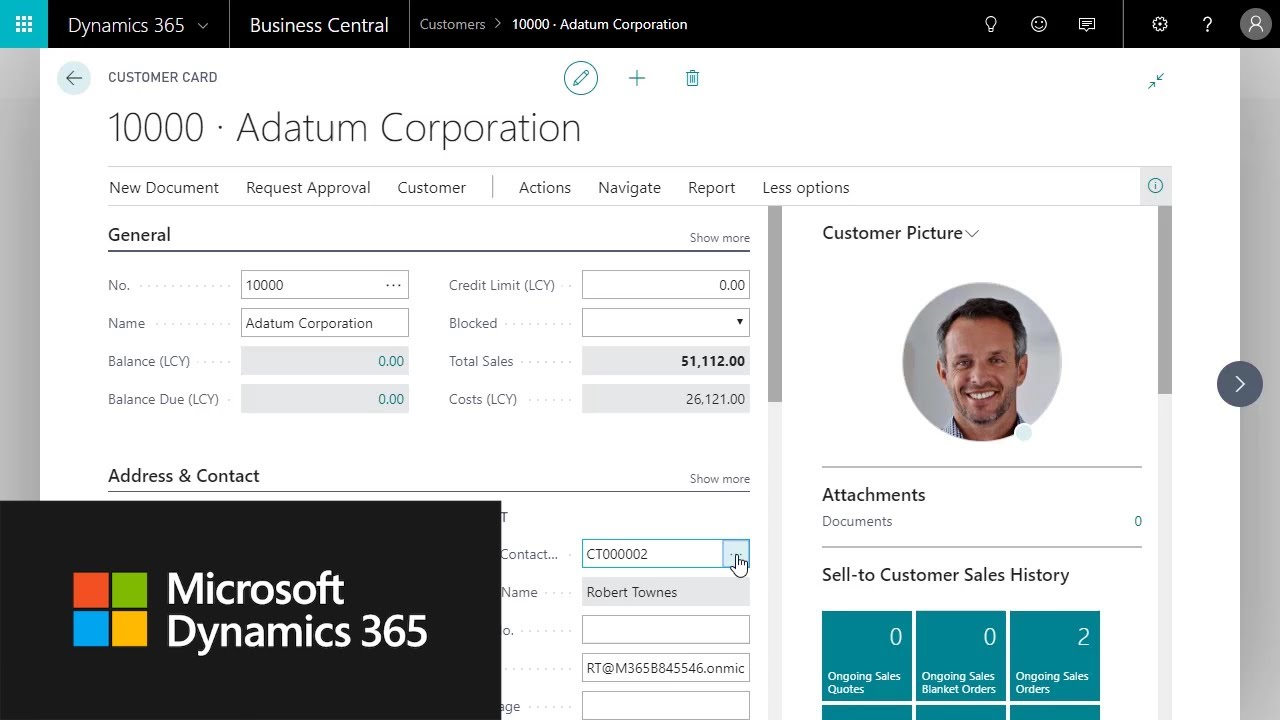Click the question mark help icon
The width and height of the screenshot is (1280, 720).
[1207, 24]
